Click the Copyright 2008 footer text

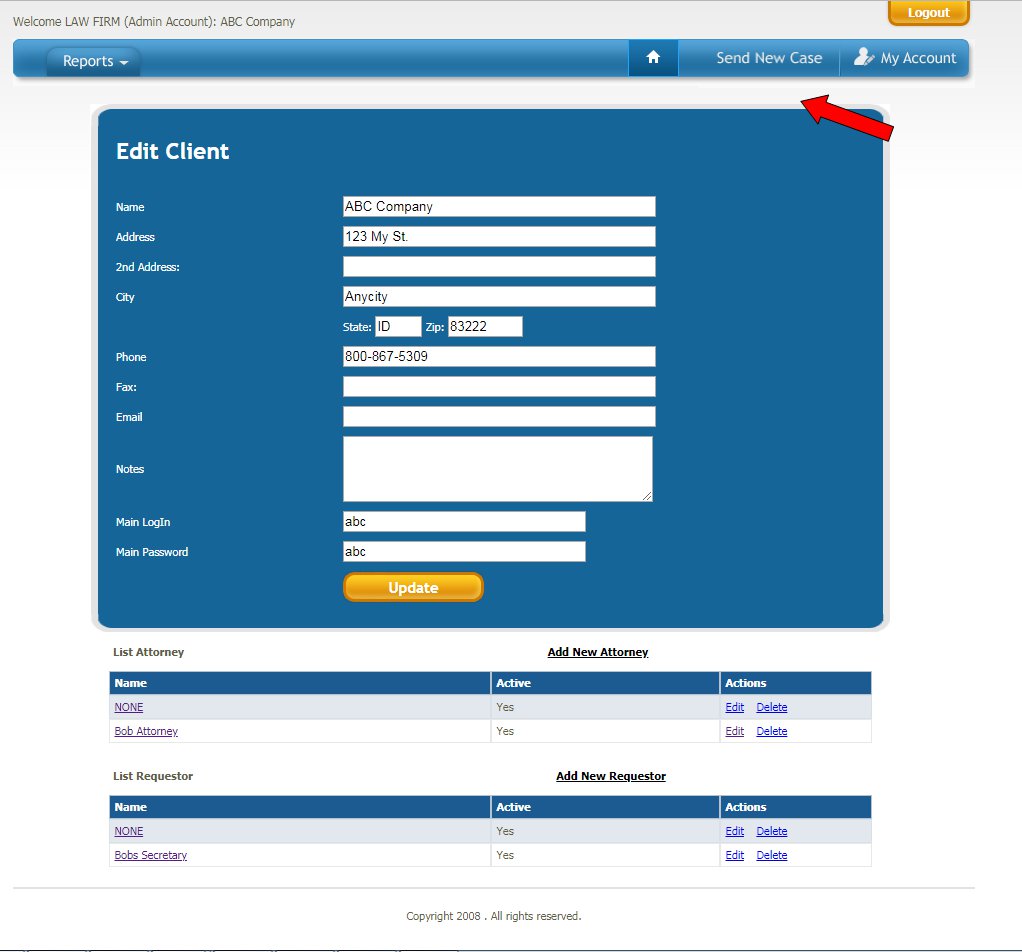(x=493, y=916)
